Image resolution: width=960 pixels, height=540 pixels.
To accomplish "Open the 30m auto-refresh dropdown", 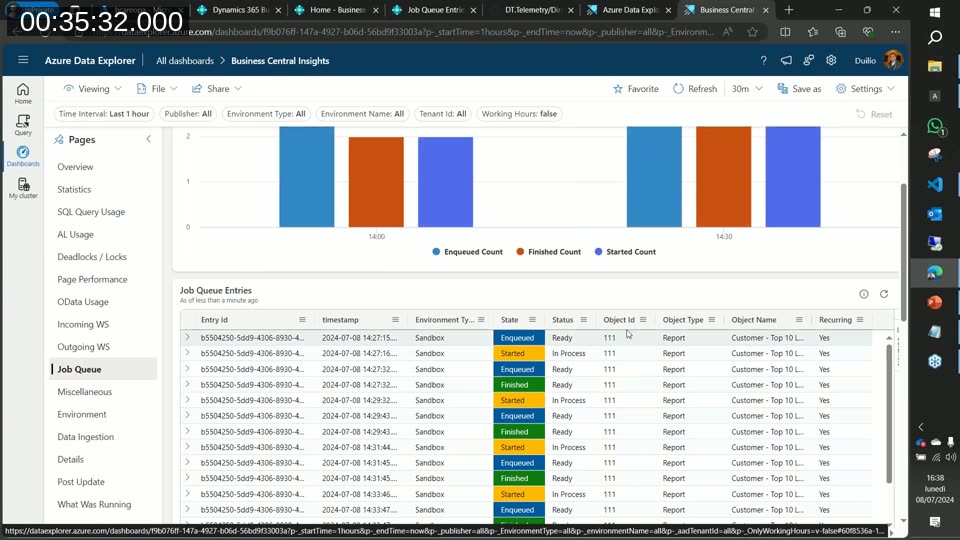I will [747, 89].
